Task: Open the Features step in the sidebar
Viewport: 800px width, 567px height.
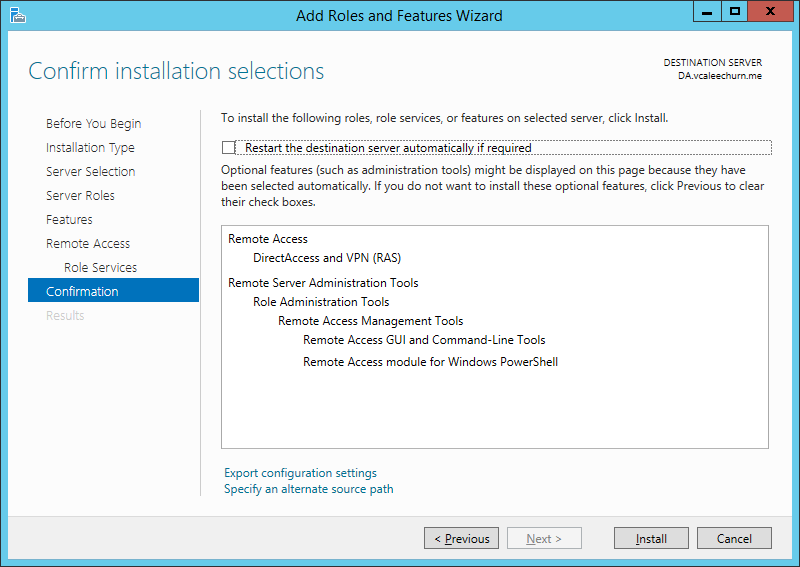Action: click(x=69, y=219)
